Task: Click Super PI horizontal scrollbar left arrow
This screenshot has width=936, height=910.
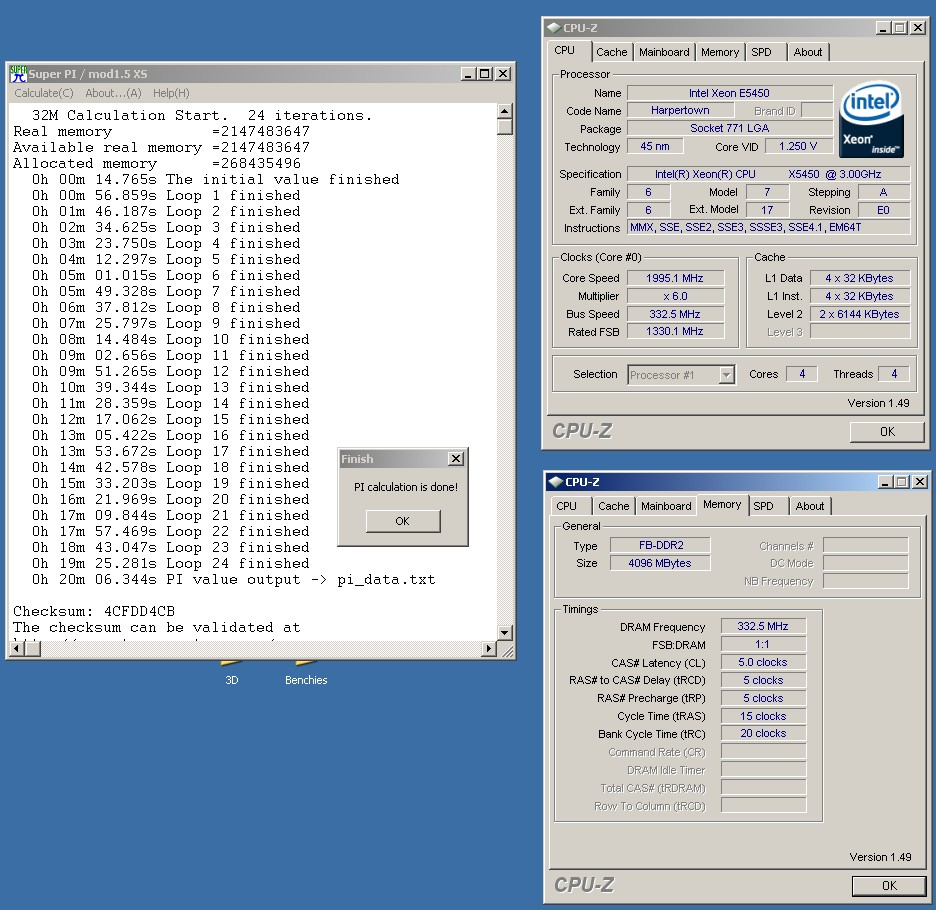Action: [17, 648]
